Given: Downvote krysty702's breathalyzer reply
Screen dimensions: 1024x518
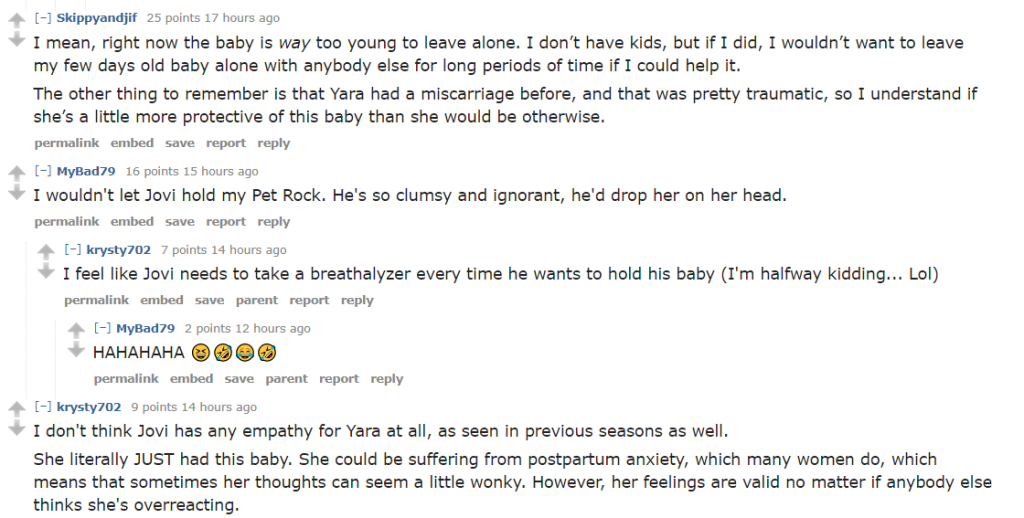Looking at the screenshot, I should coord(46,272).
